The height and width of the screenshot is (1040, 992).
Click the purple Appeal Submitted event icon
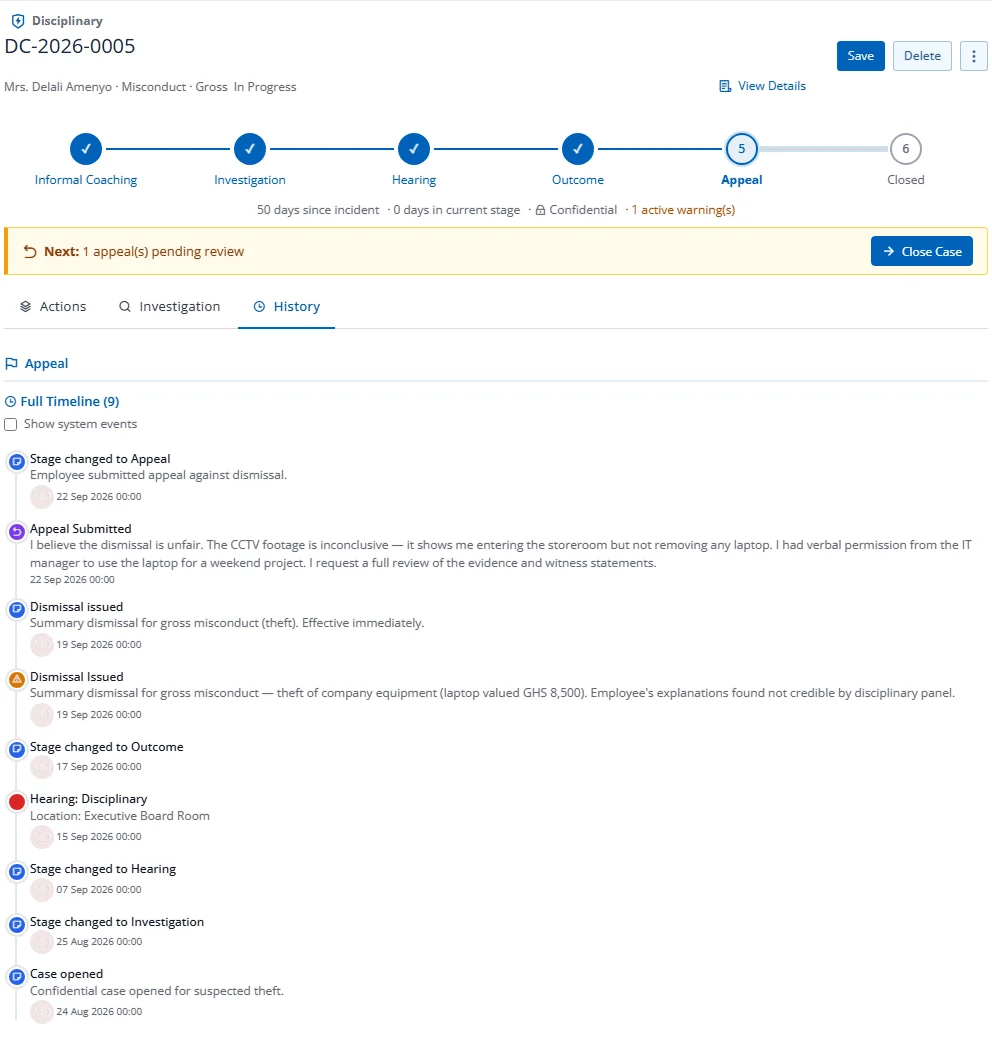point(17,532)
